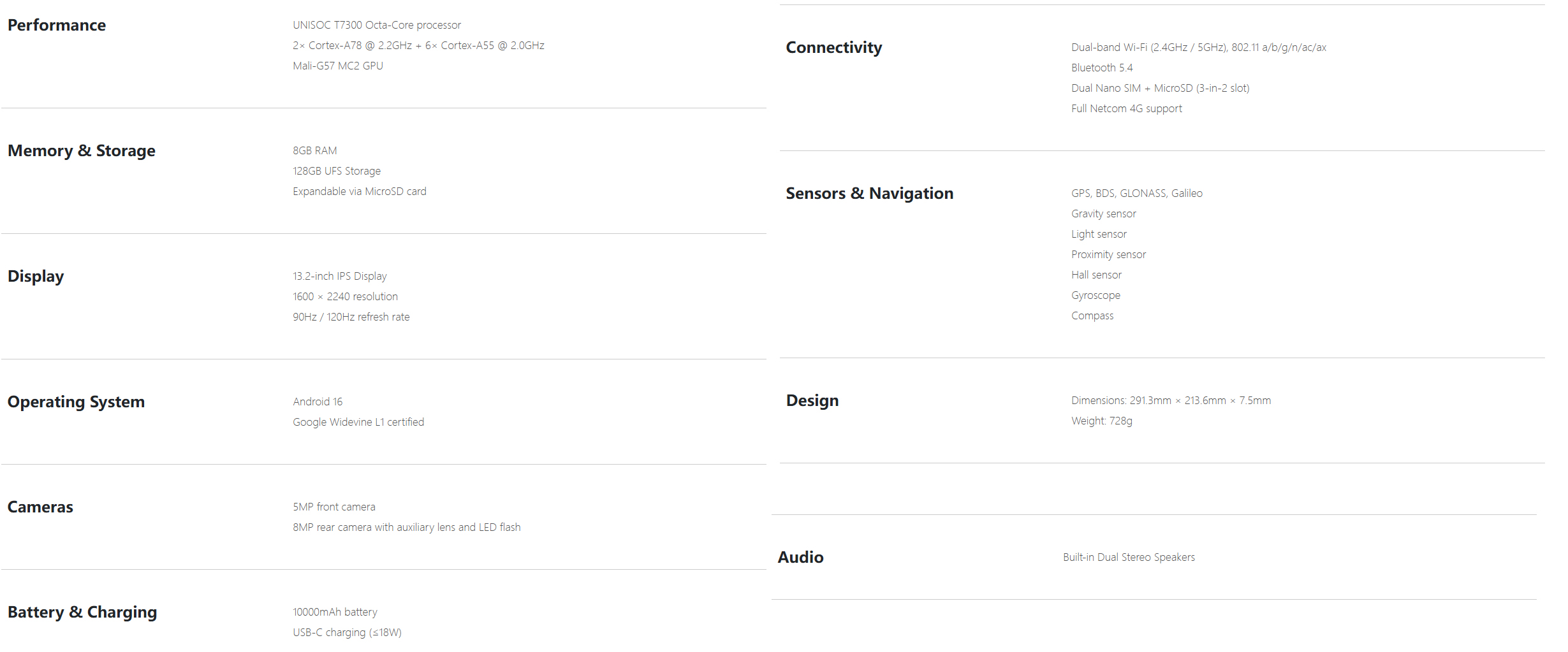1568x652 pixels.
Task: Click the Sensors & Navigation heading
Action: tap(870, 194)
